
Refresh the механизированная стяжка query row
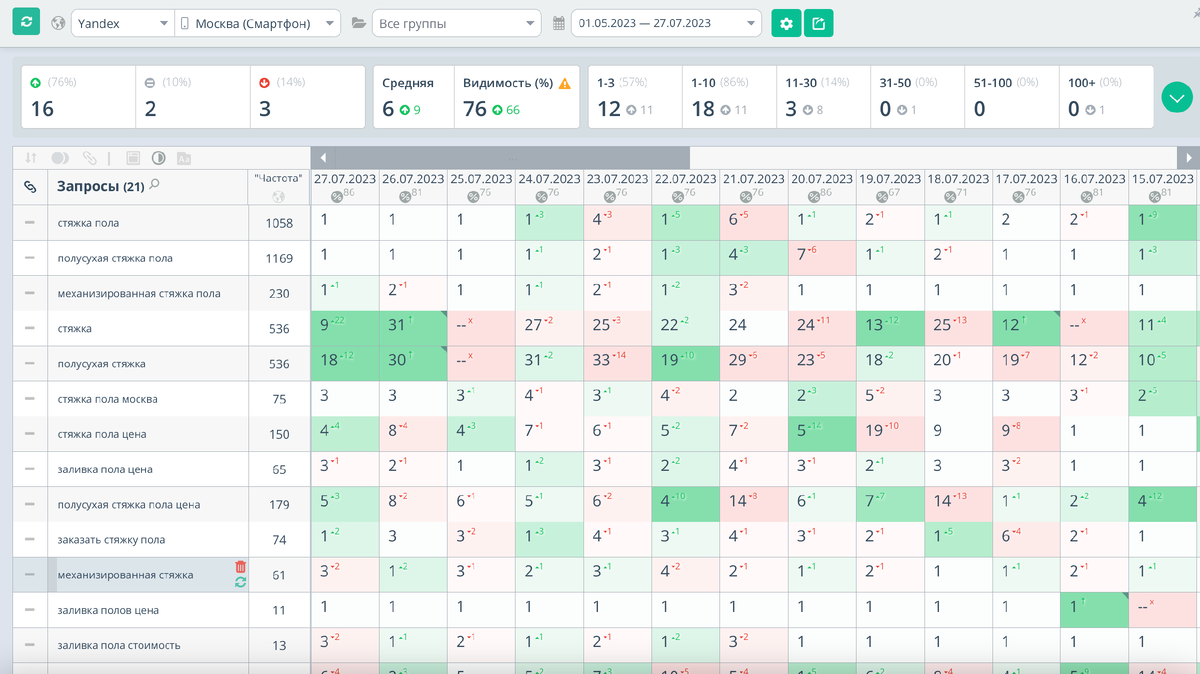click(x=240, y=582)
